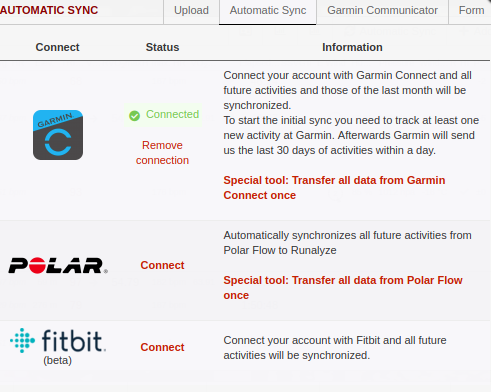Click the Fitbit synchronization description text

tap(335, 348)
